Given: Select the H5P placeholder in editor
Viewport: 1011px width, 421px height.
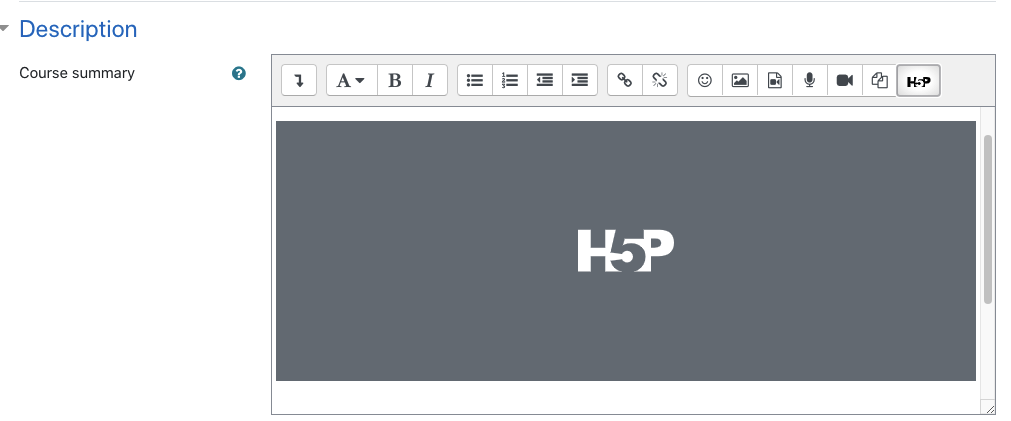Looking at the screenshot, I should coord(625,251).
